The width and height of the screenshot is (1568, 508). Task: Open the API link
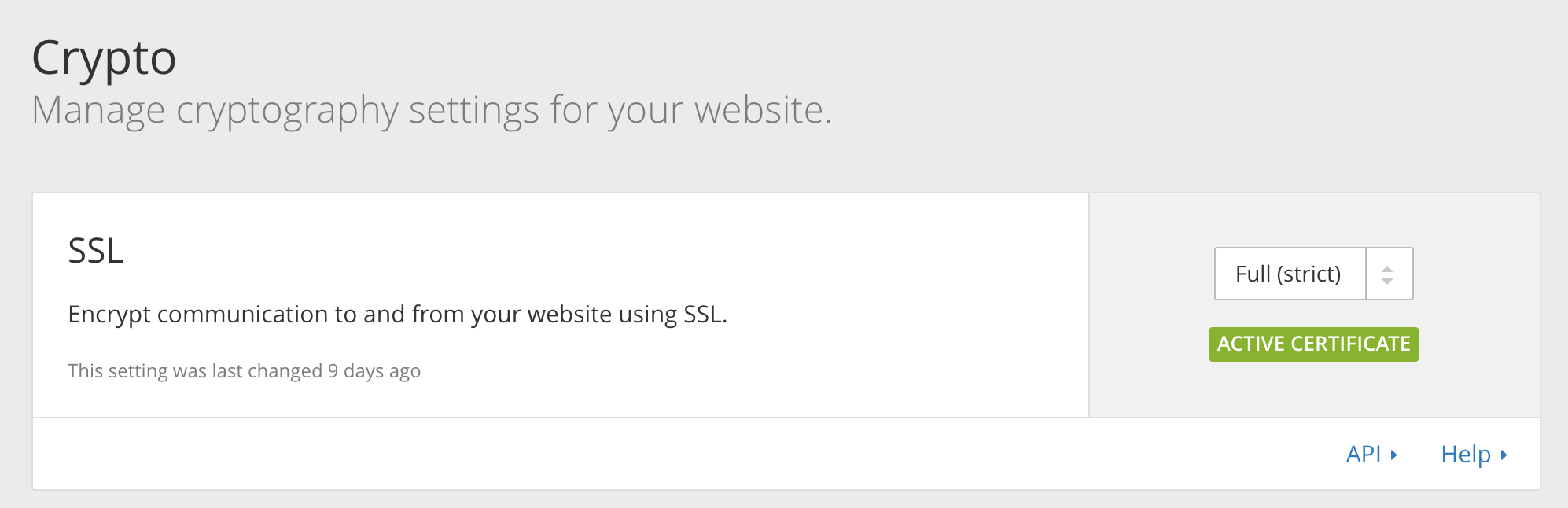click(1364, 455)
